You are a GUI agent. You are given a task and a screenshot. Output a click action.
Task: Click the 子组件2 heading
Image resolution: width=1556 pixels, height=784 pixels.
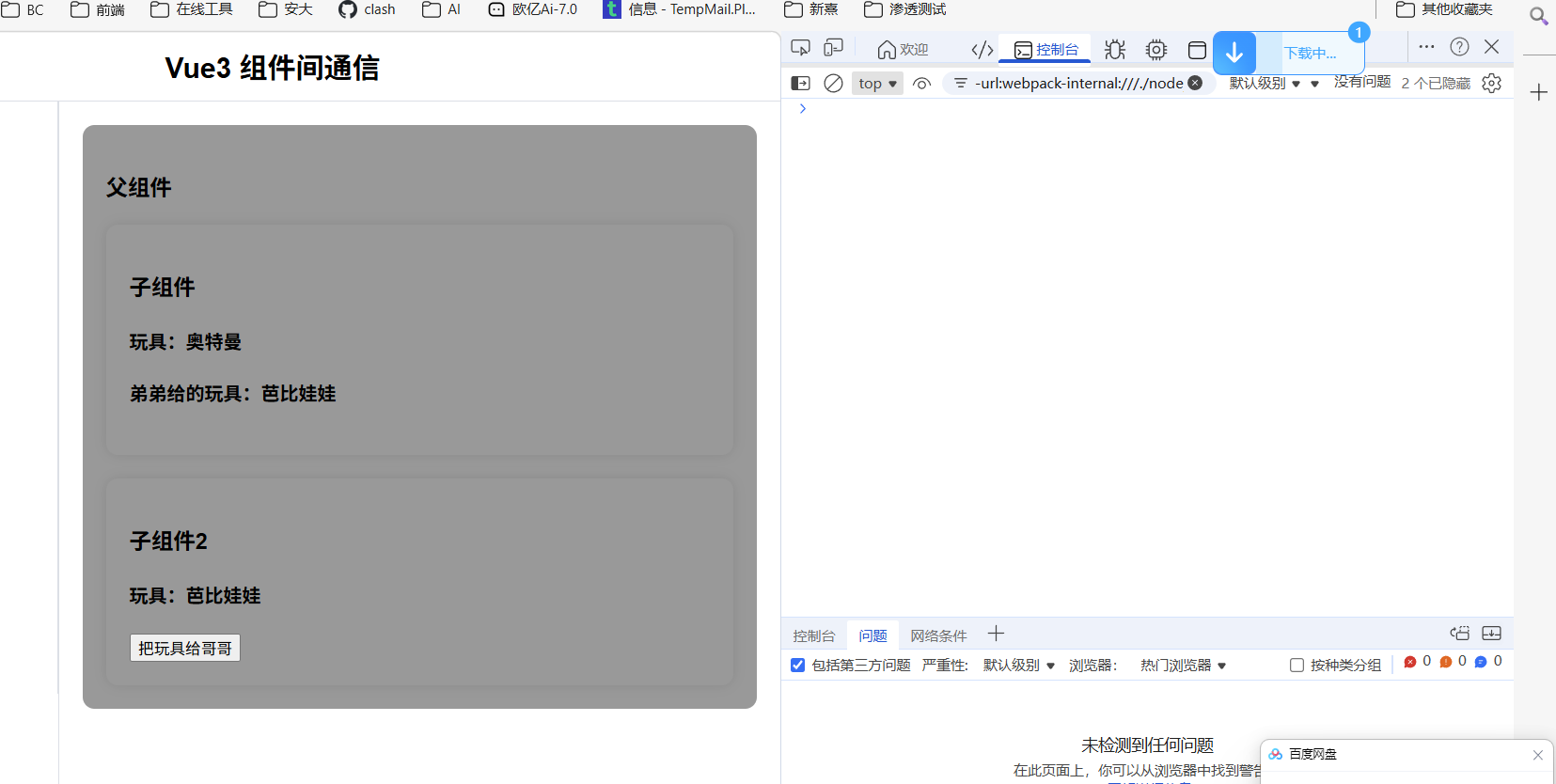pos(168,541)
